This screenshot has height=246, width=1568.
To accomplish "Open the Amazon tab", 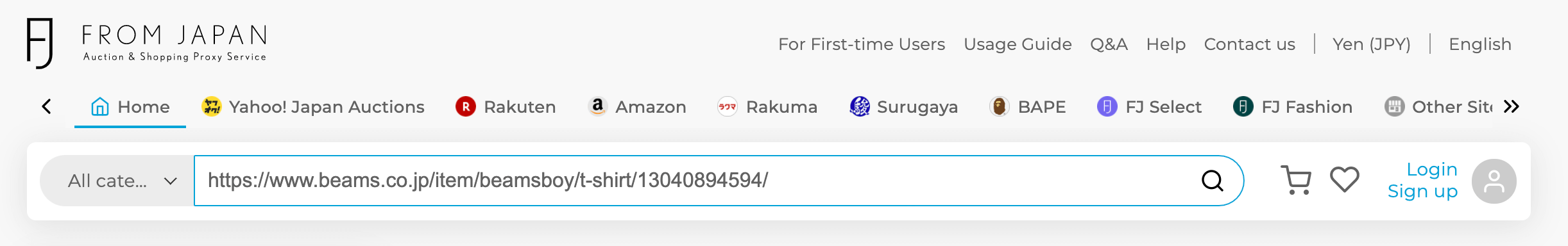I will 637,107.
